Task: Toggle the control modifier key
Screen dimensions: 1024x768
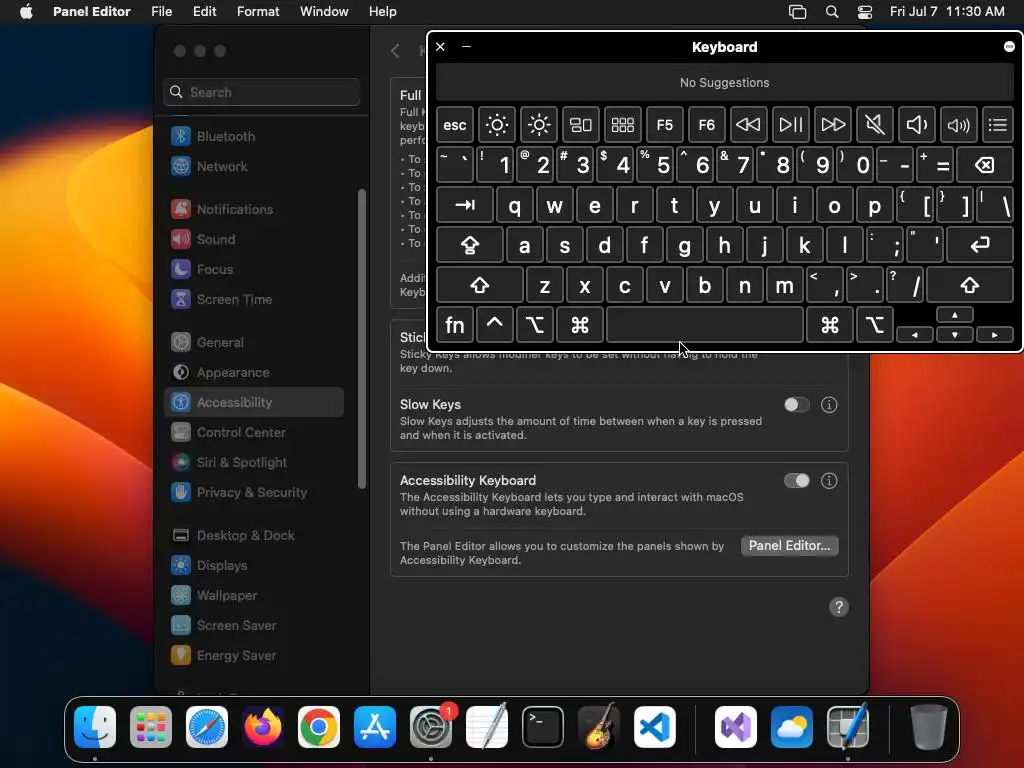Action: 494,325
